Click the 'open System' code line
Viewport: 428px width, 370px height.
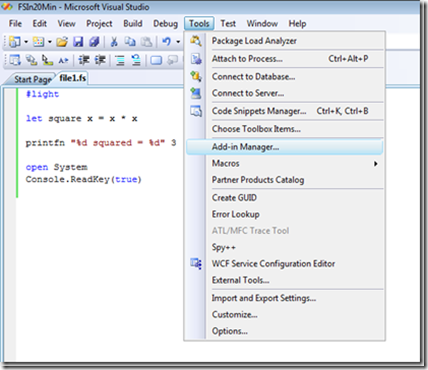(57, 167)
